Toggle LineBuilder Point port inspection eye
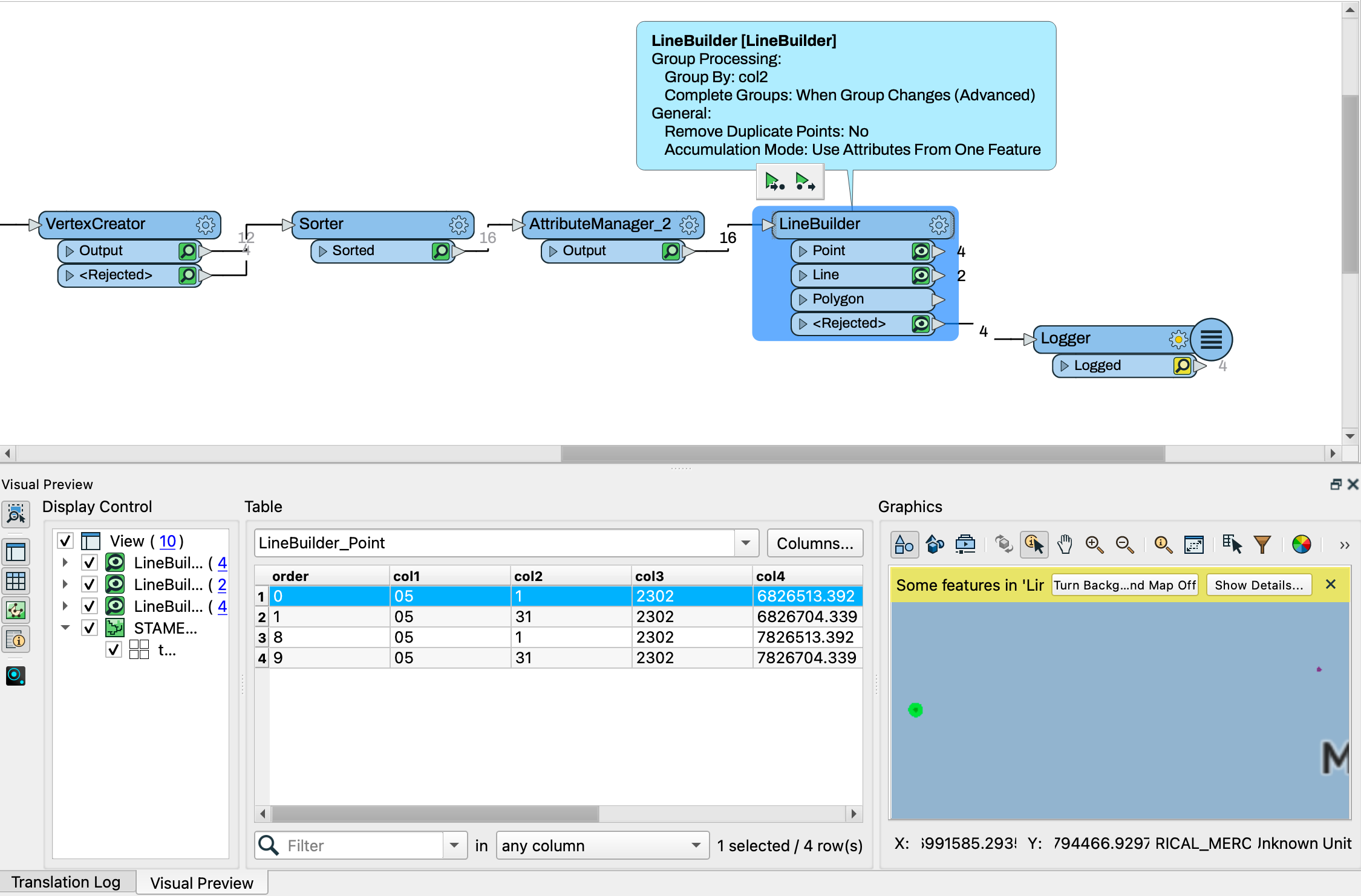Screen dimensions: 1361x896 point(921,251)
